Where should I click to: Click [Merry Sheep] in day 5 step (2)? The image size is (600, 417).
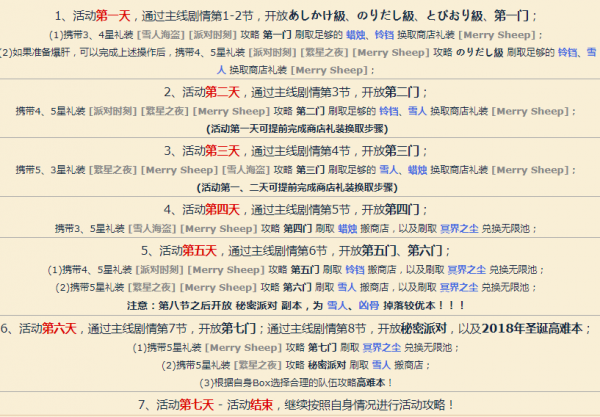click(218, 287)
